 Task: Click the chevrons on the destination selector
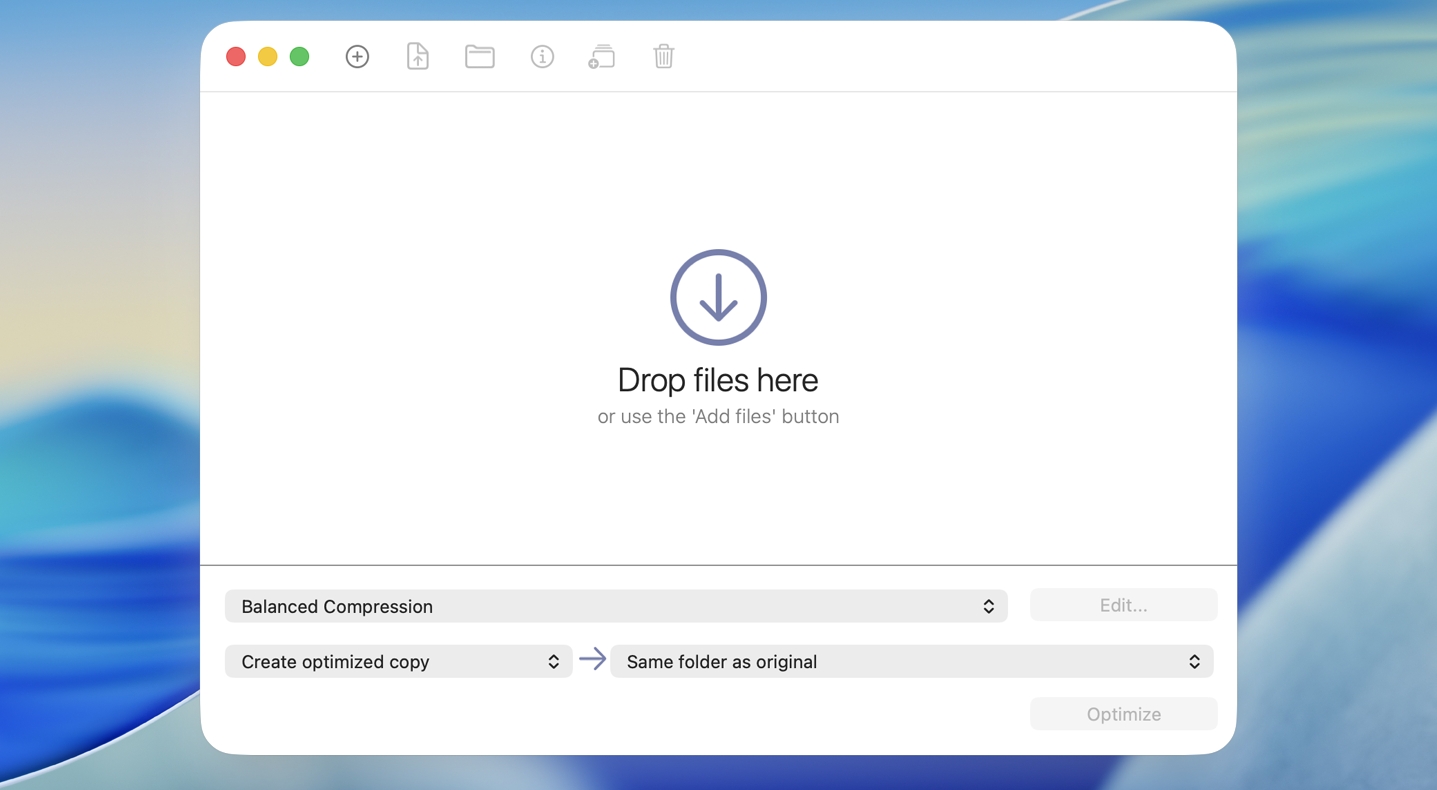pos(1194,661)
